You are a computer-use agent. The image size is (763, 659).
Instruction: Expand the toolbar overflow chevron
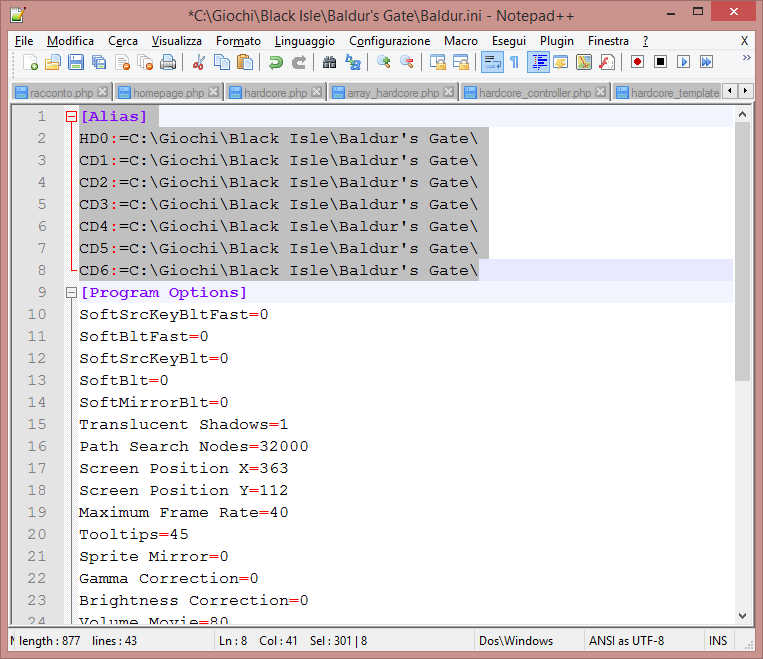tap(746, 58)
